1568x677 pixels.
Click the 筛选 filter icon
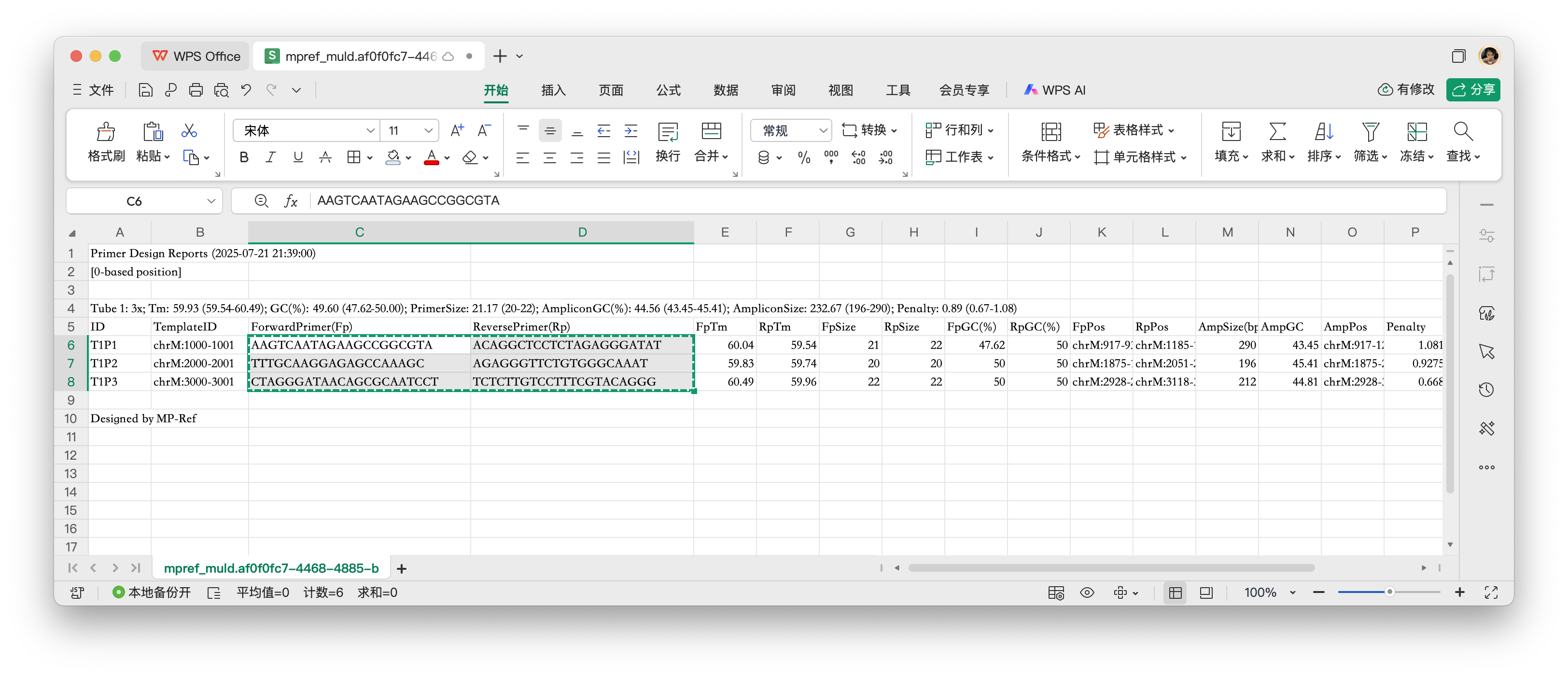click(1370, 143)
